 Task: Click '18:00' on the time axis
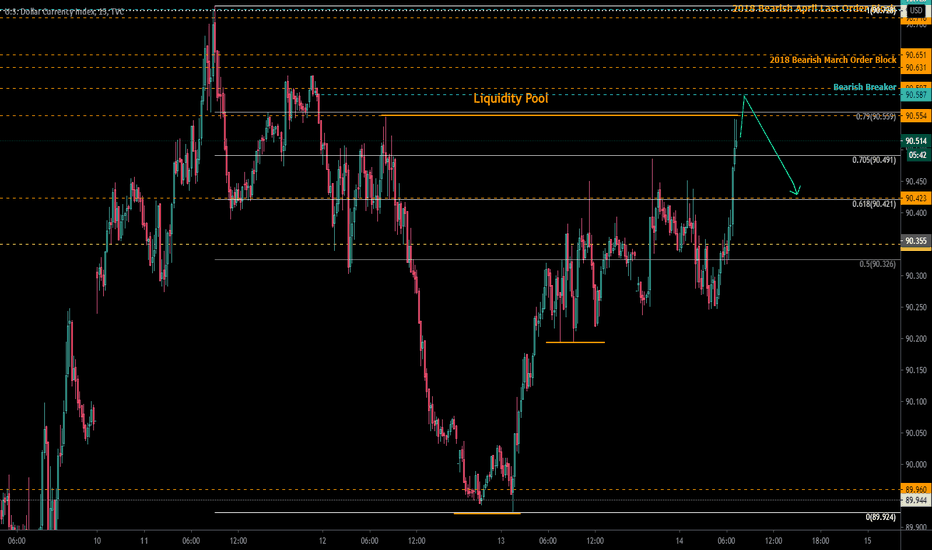coord(820,541)
